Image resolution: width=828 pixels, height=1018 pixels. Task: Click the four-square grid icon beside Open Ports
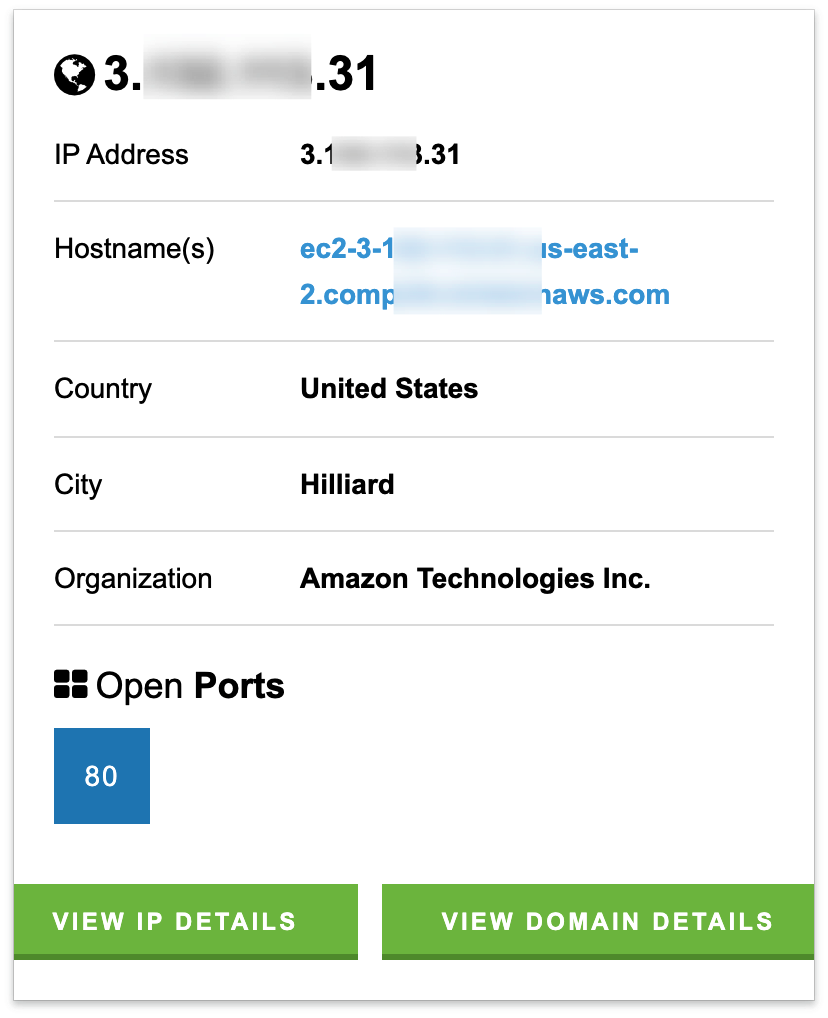point(70,684)
